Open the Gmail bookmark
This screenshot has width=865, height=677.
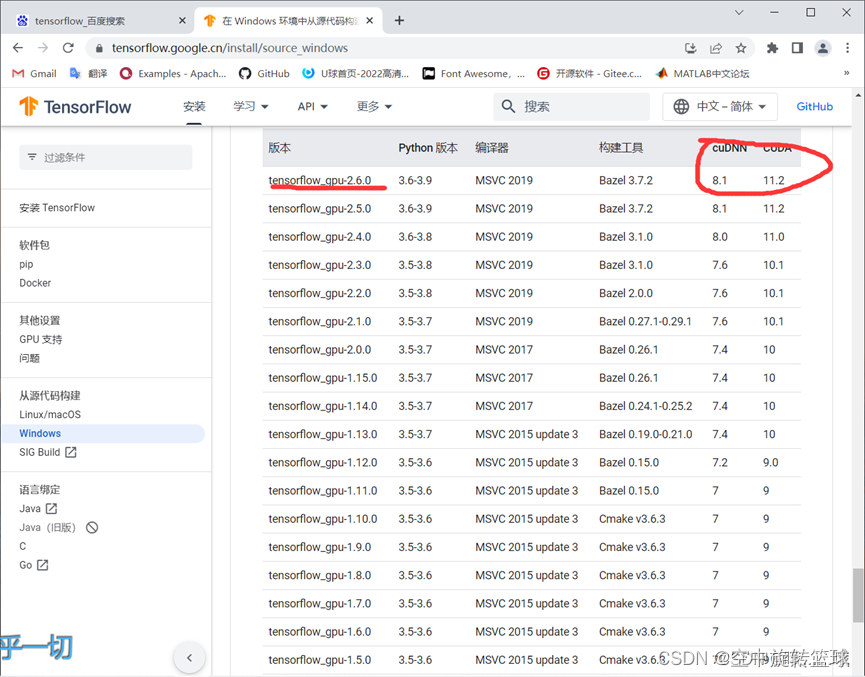(x=34, y=73)
